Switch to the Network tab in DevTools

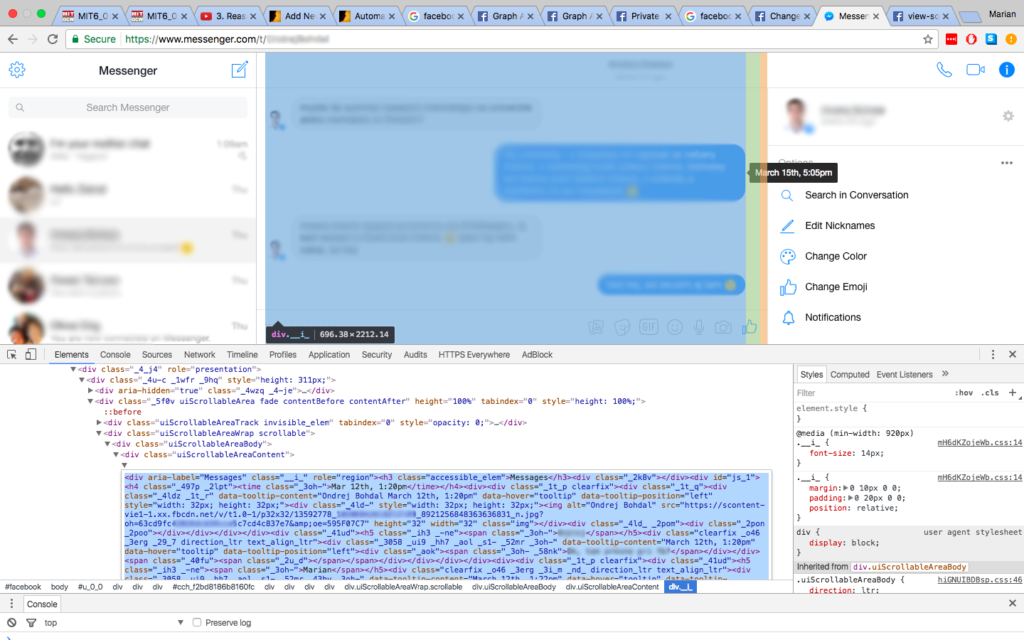click(x=199, y=355)
